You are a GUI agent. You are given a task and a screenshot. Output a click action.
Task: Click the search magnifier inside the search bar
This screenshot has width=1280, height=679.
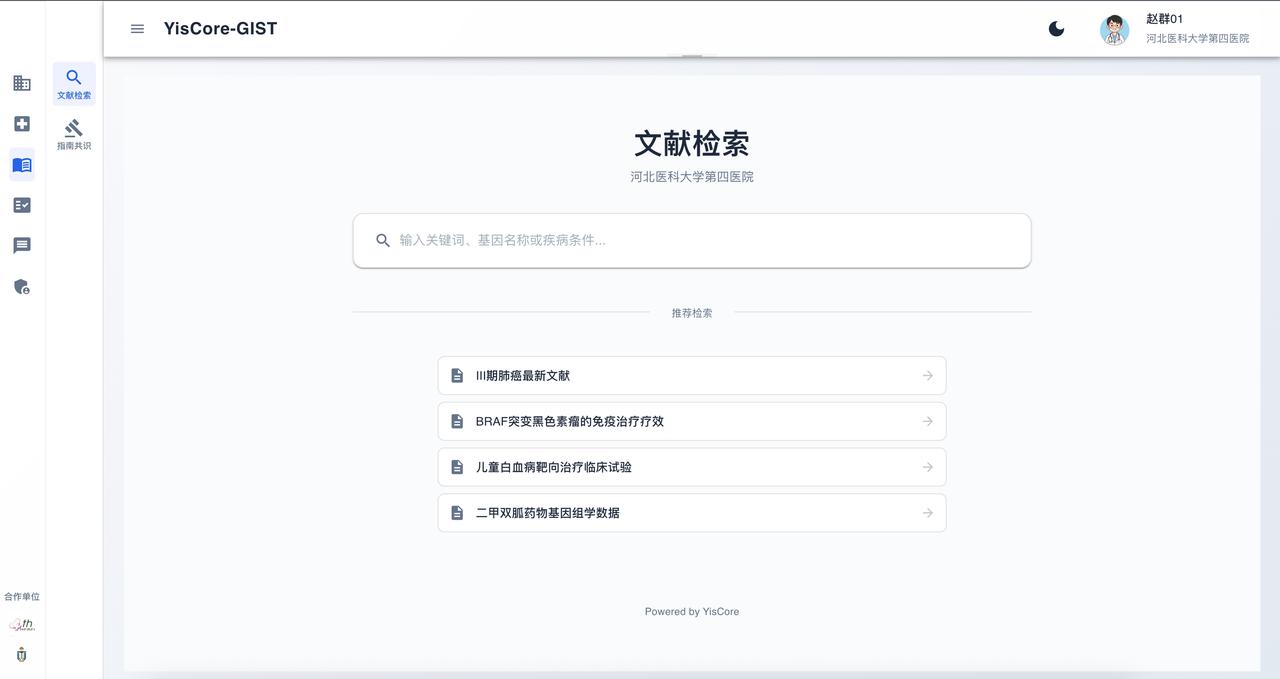point(383,240)
